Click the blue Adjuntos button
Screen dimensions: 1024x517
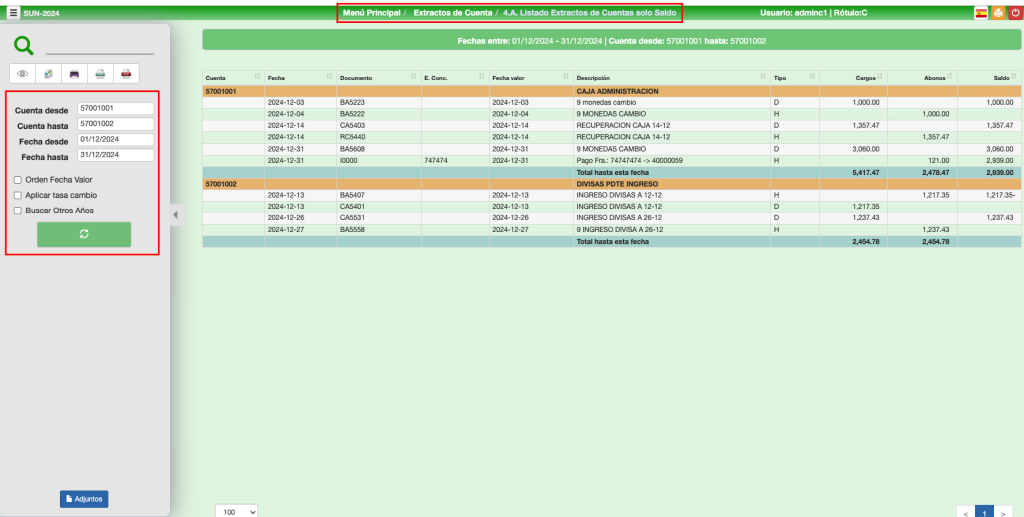(84, 498)
